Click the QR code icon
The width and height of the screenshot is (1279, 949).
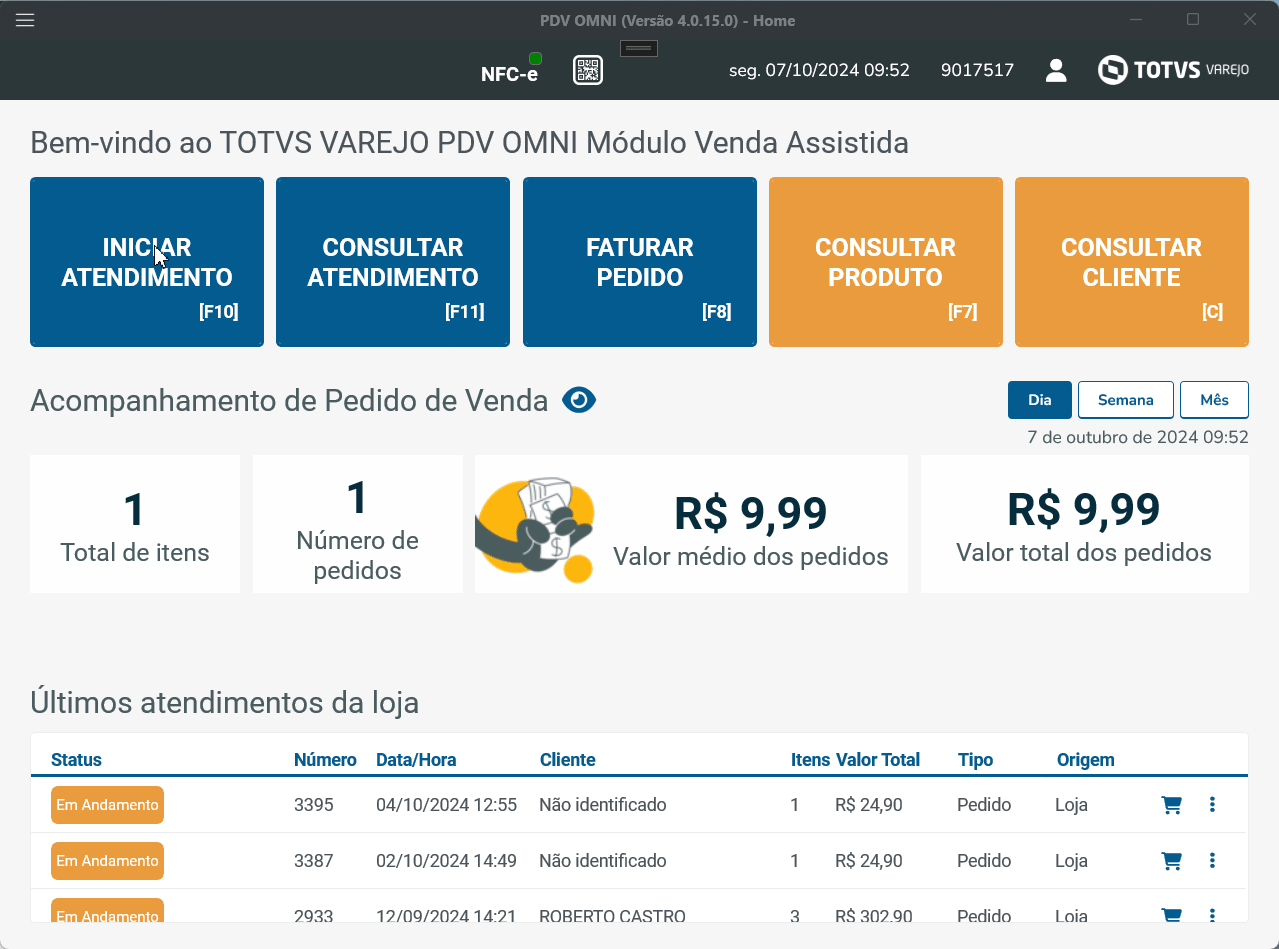click(x=588, y=70)
